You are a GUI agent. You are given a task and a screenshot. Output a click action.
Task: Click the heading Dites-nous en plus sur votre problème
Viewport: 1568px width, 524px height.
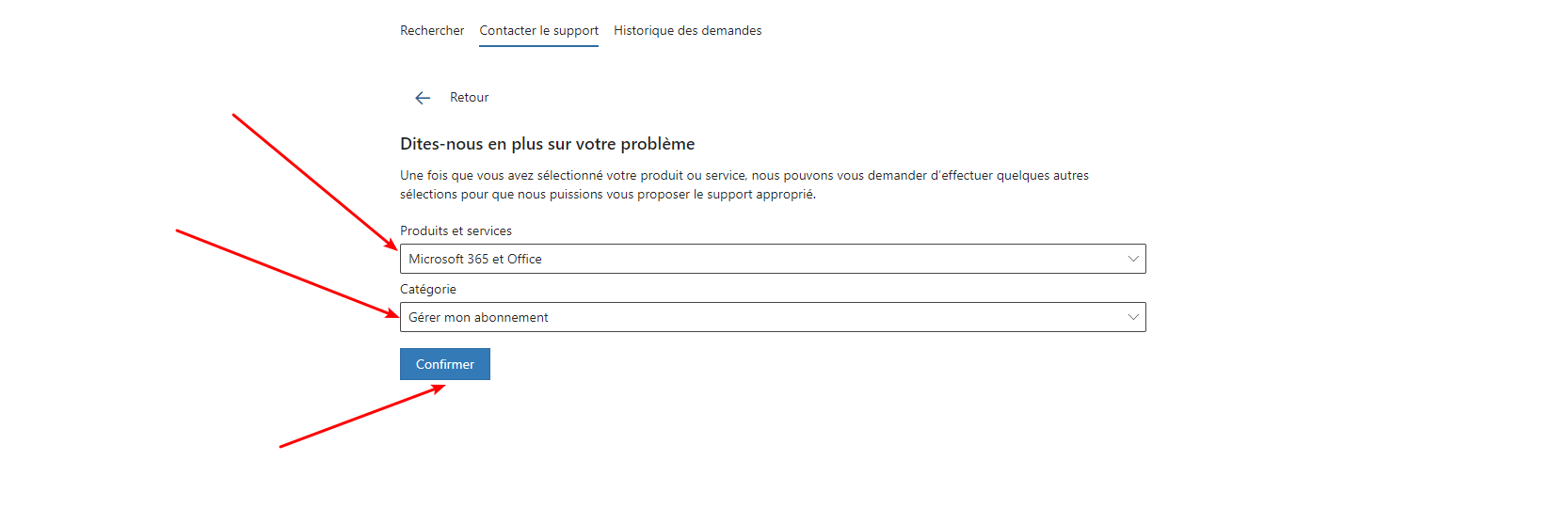tap(548, 144)
